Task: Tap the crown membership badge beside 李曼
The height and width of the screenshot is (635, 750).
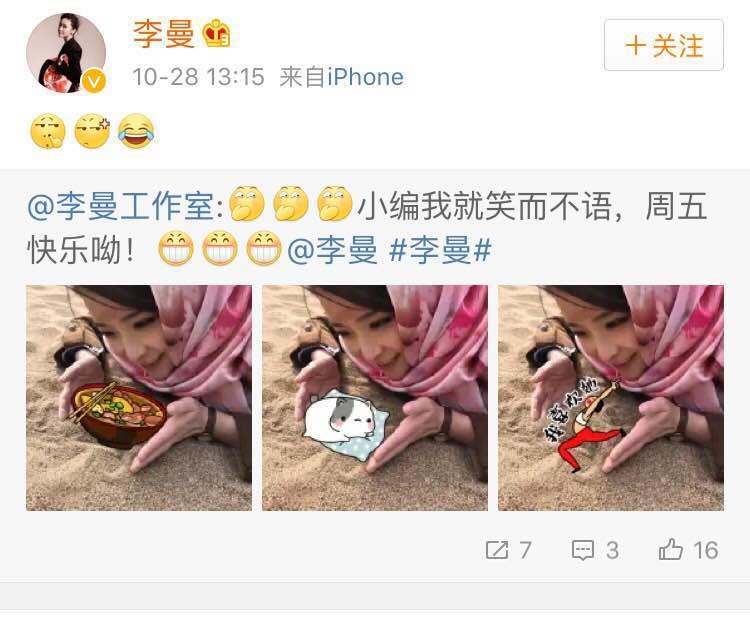Action: tap(217, 33)
